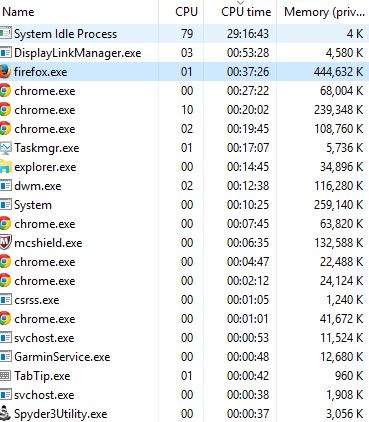Click memory value 34,896 K
Image resolution: width=369 pixels, height=422 pixels.
click(342, 167)
